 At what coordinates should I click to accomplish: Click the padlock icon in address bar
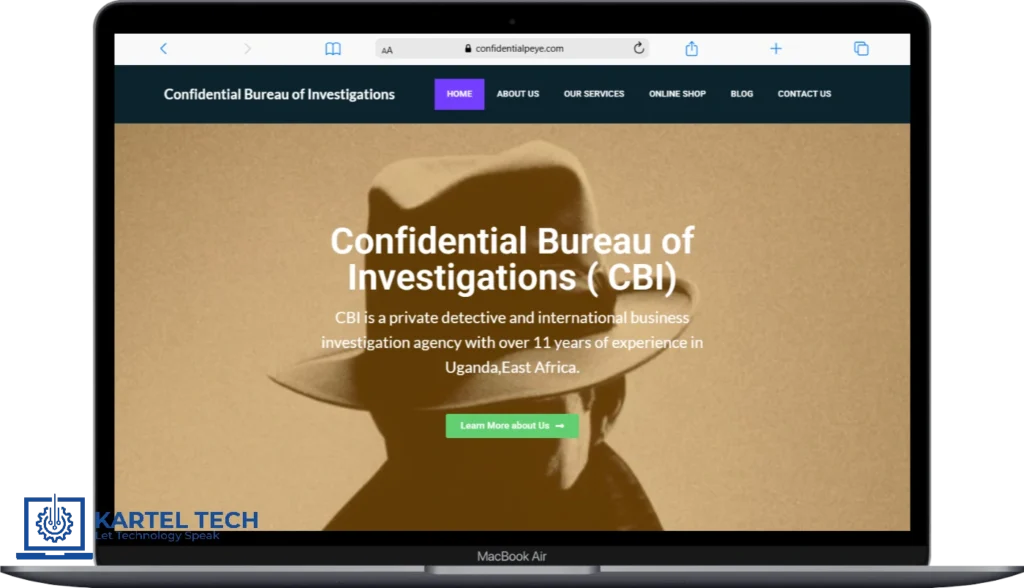tap(468, 48)
